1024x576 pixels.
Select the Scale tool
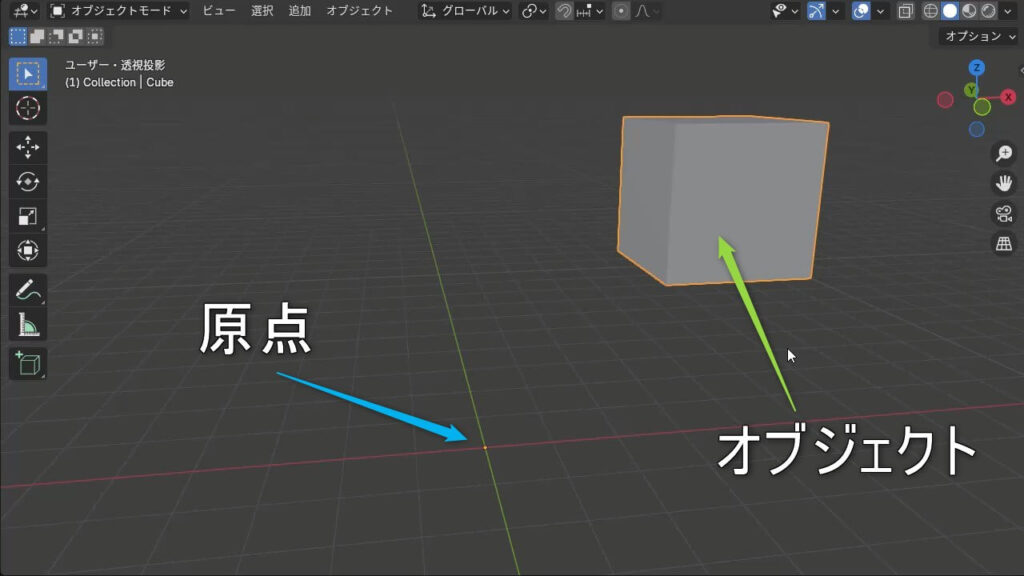point(27,216)
